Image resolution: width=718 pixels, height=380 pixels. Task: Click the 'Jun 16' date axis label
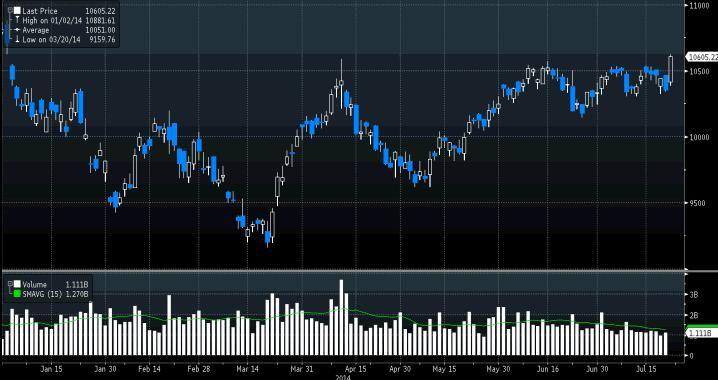tap(548, 369)
